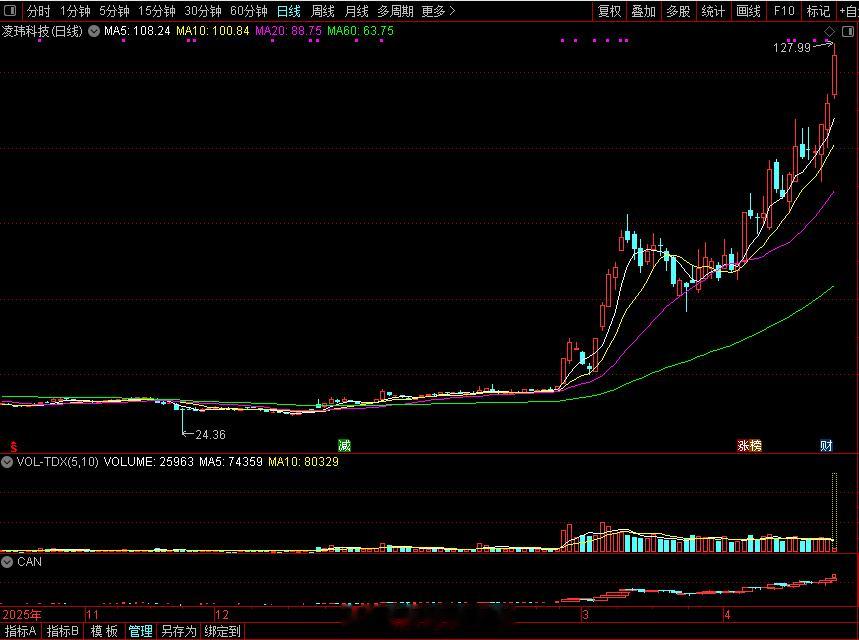859x640 pixels.
Task: Switch to 指标A indicator tab
Action: [20, 631]
